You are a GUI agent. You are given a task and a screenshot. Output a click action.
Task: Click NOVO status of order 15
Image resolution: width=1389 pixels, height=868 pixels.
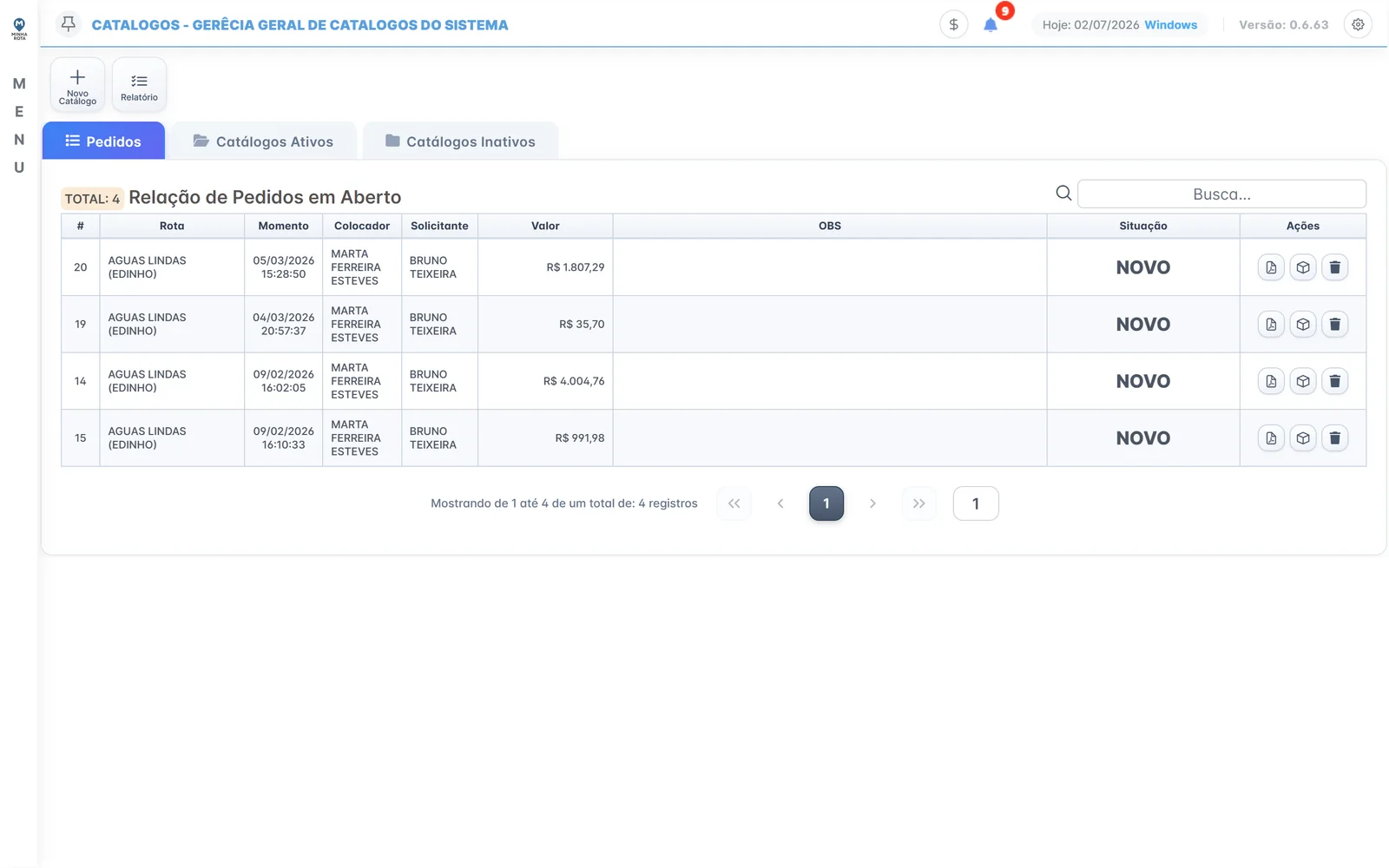(x=1142, y=438)
